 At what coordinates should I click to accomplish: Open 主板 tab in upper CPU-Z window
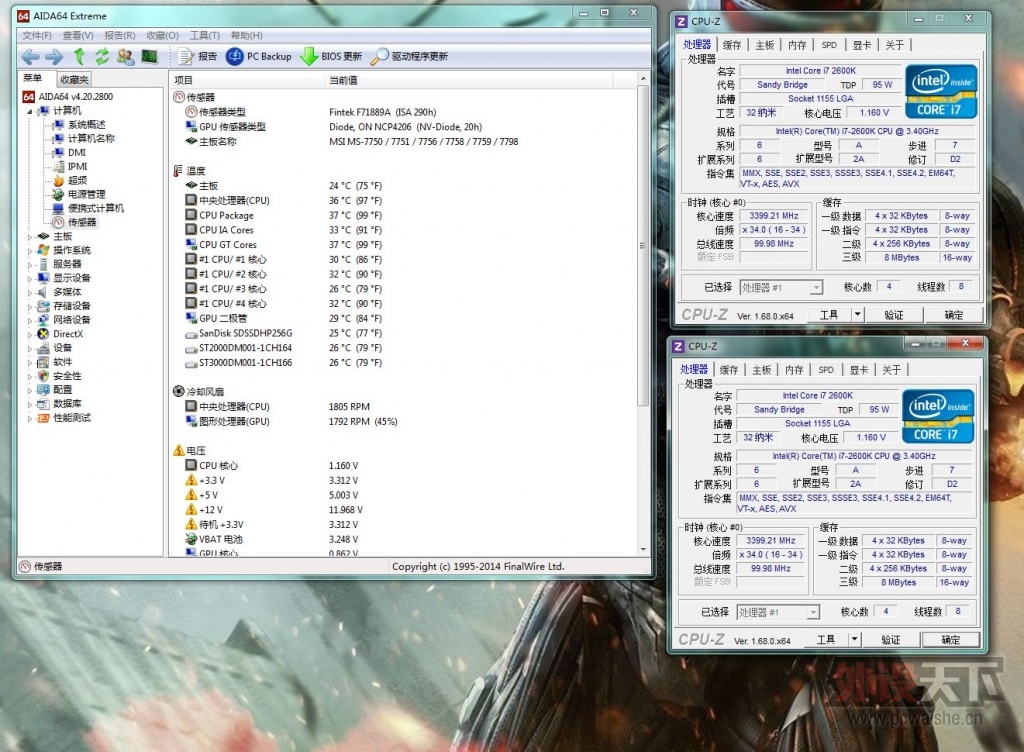point(765,45)
